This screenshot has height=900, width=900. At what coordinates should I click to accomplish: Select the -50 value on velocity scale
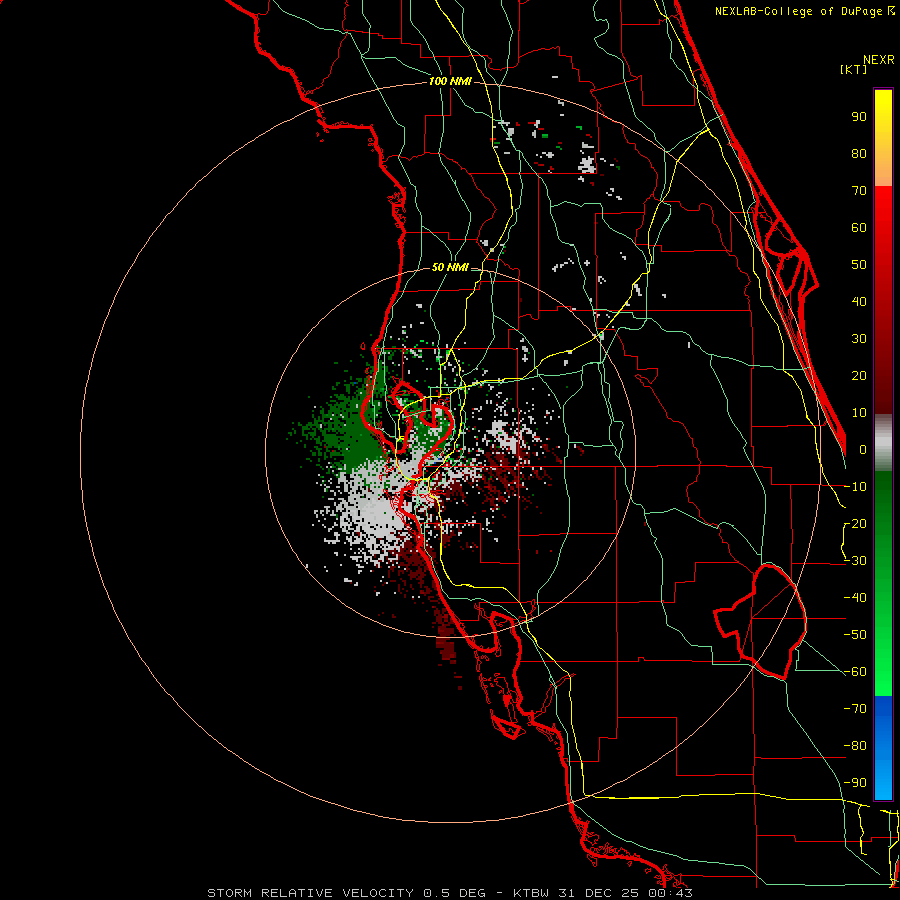855,635
